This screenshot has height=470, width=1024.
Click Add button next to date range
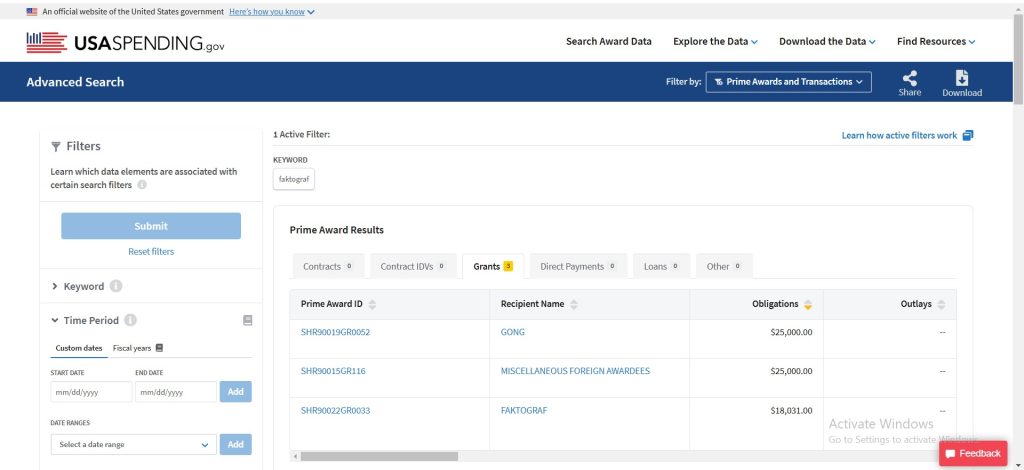coord(236,445)
